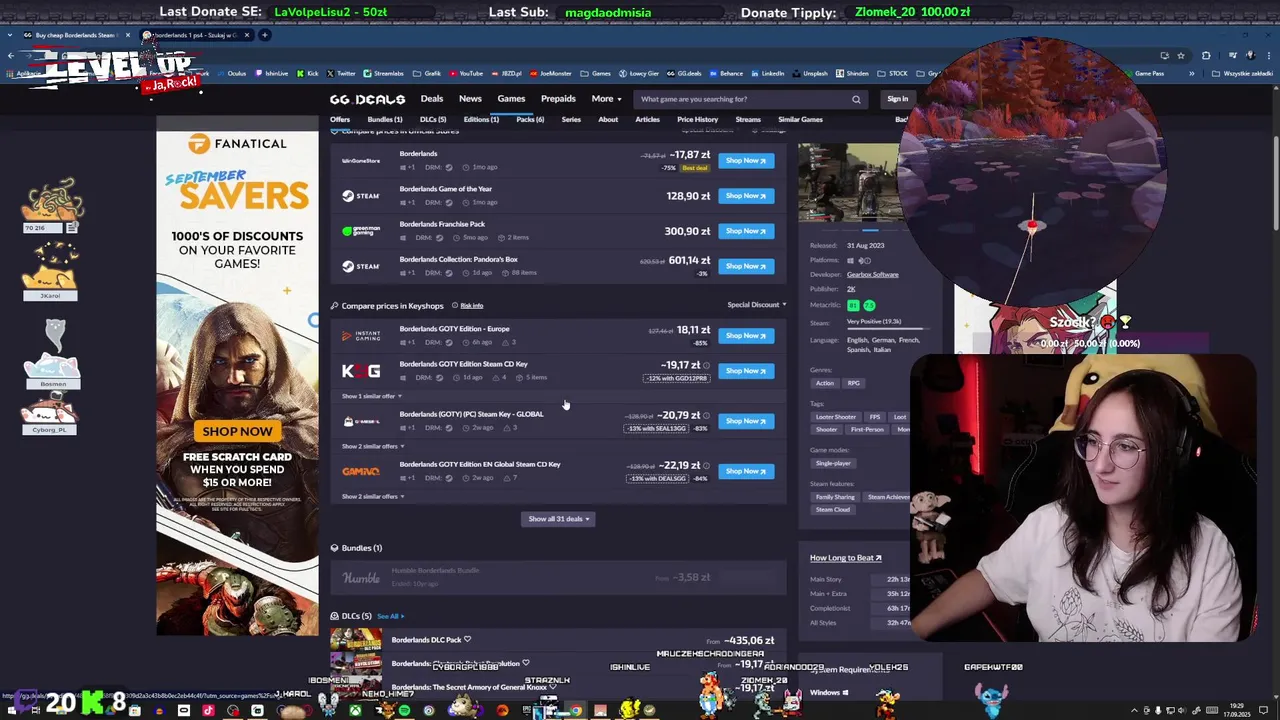Click Shop Now for 17,87 zł Borderlands
1280x720 pixels.
coord(746,161)
